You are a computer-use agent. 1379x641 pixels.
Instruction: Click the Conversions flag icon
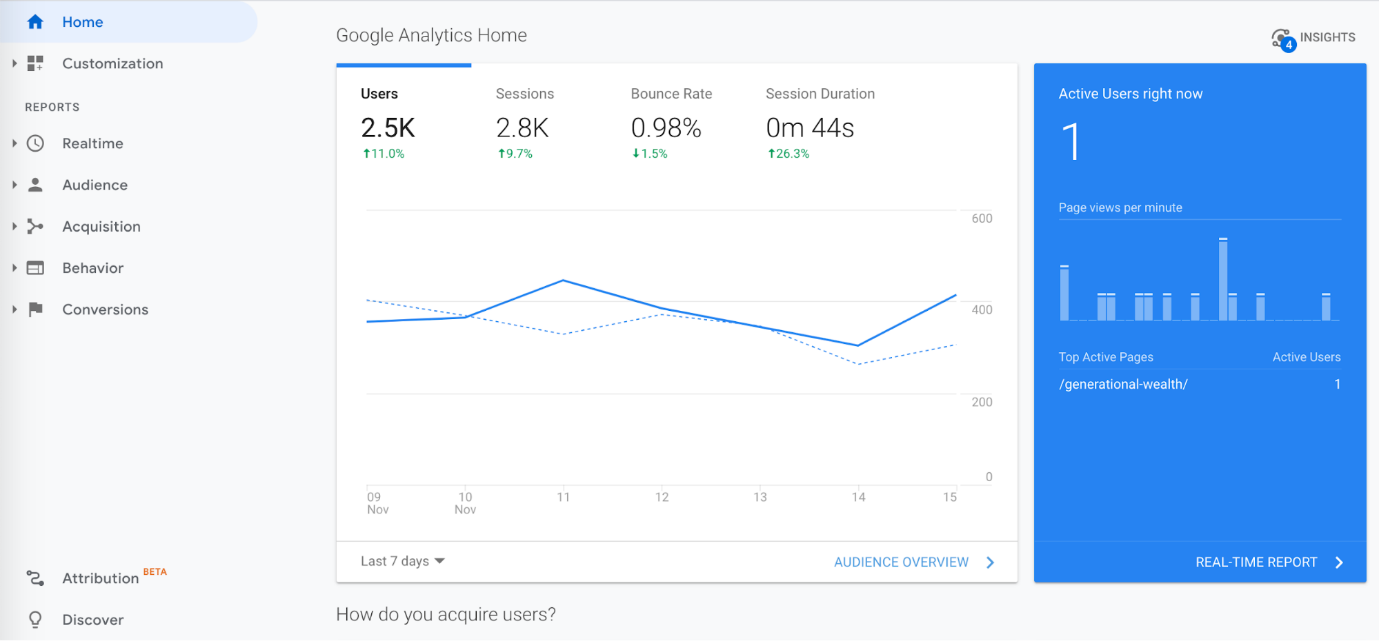pyautogui.click(x=35, y=310)
